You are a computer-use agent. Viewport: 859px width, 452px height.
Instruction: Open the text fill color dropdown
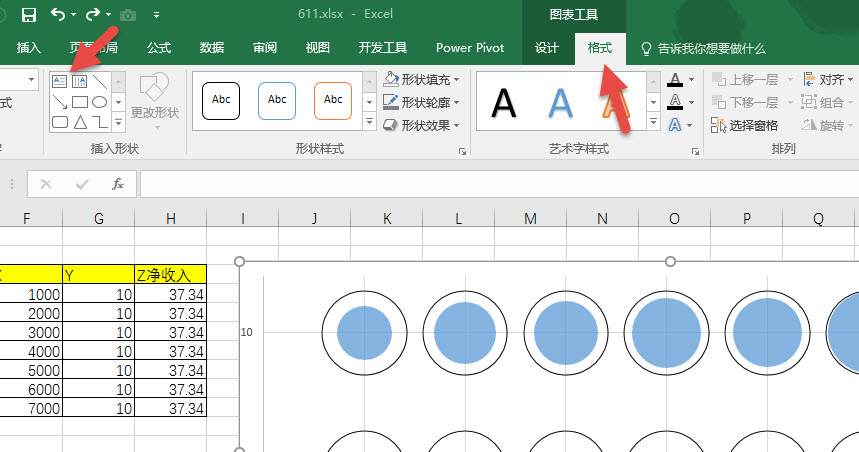[x=691, y=80]
